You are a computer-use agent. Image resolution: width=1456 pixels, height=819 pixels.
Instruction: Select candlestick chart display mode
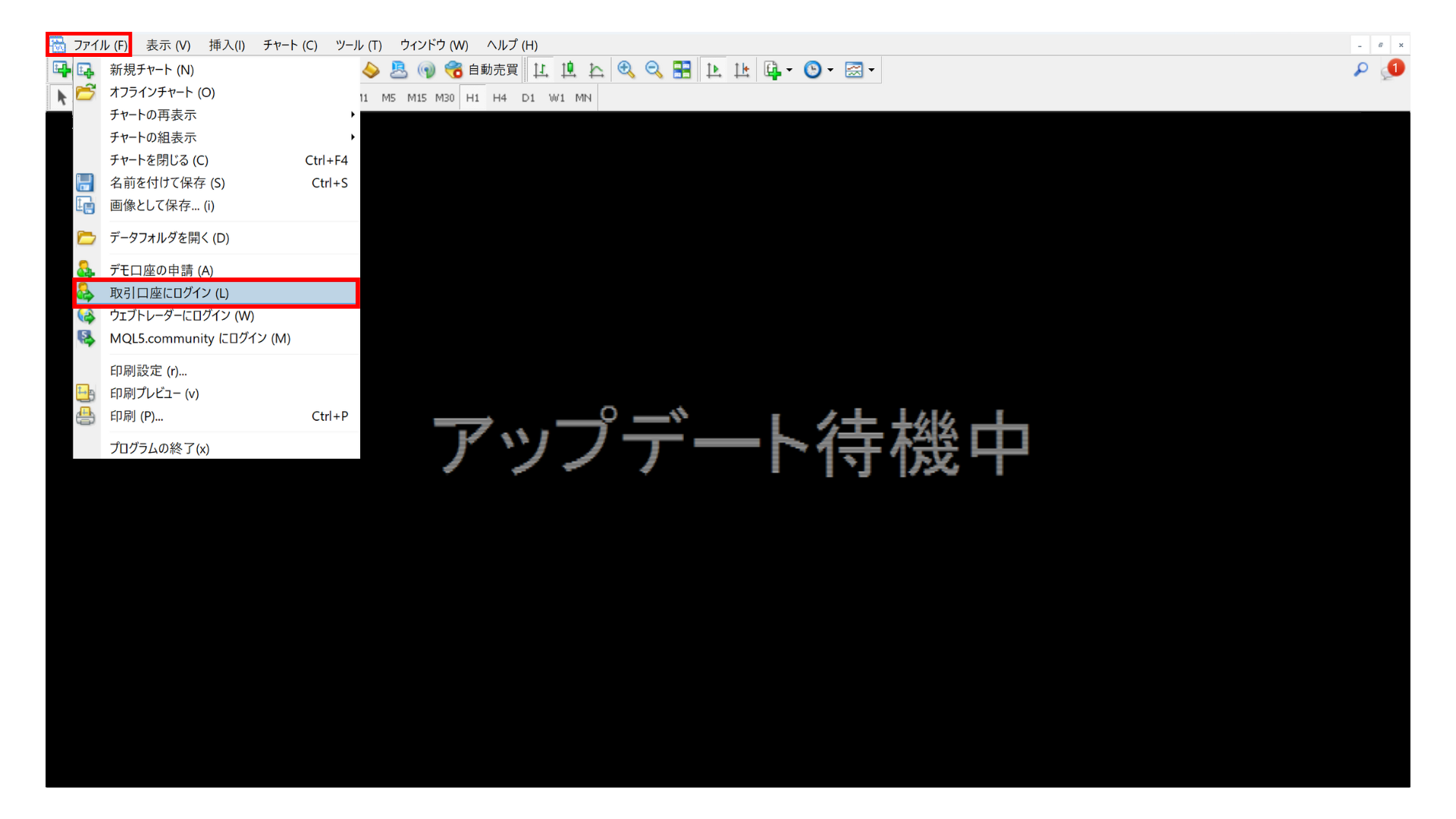click(569, 69)
